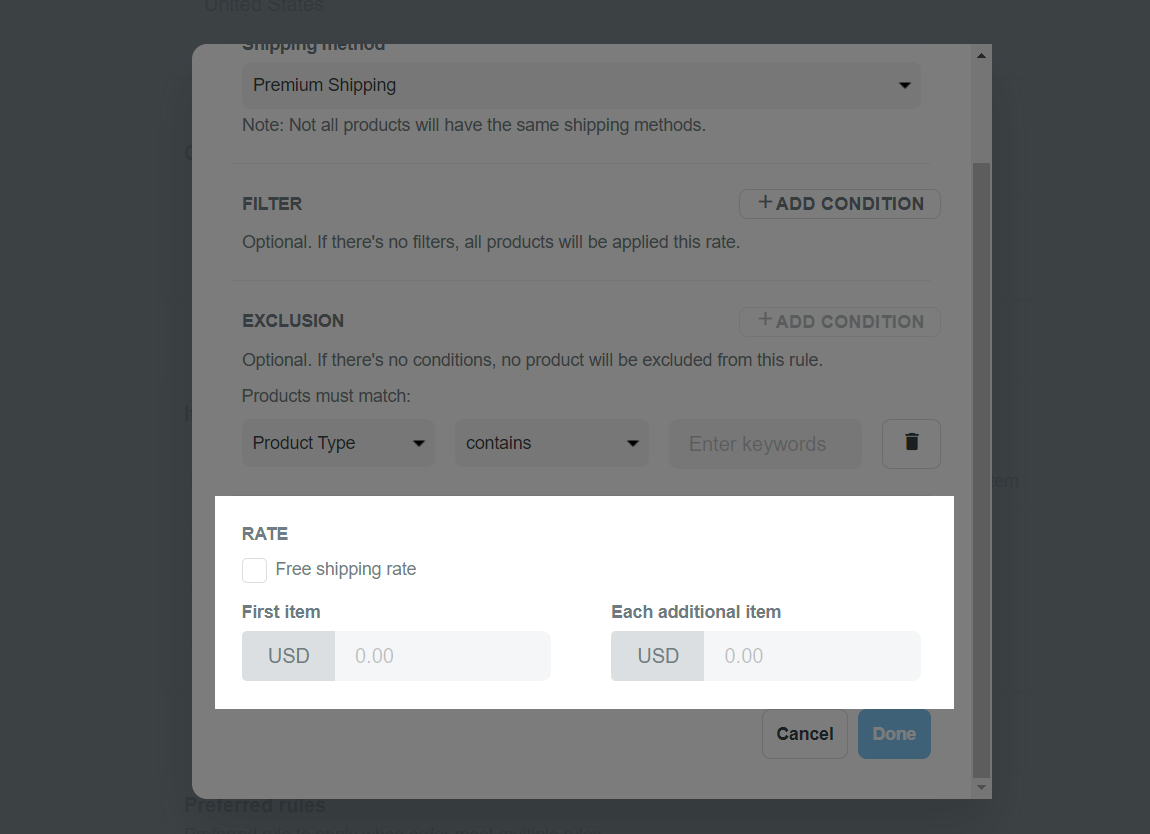Open the Premium Shipping method dropdown
Screen dimensions: 1150x834
click(581, 85)
